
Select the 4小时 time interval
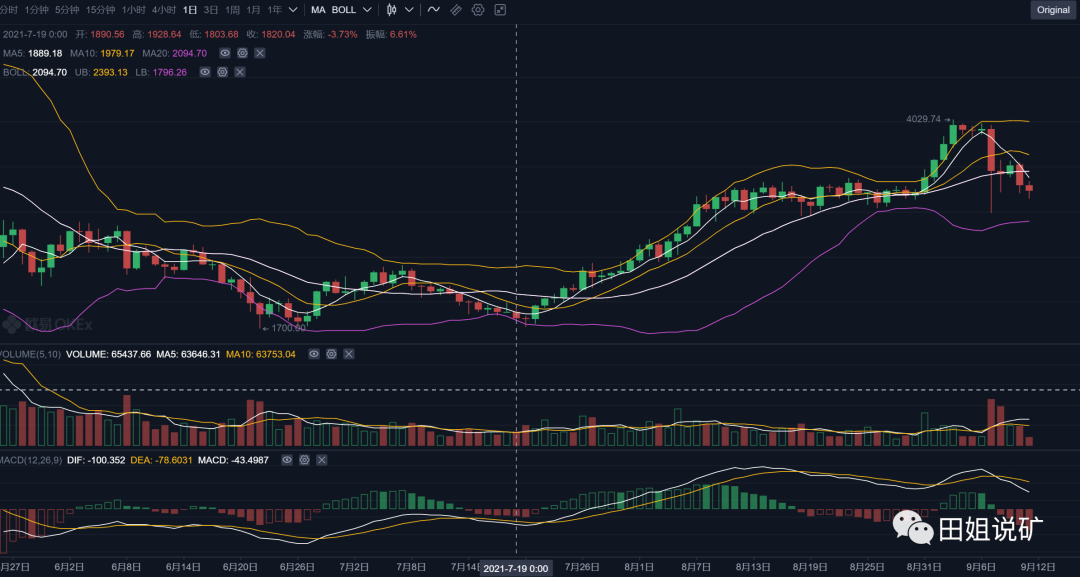[164, 10]
